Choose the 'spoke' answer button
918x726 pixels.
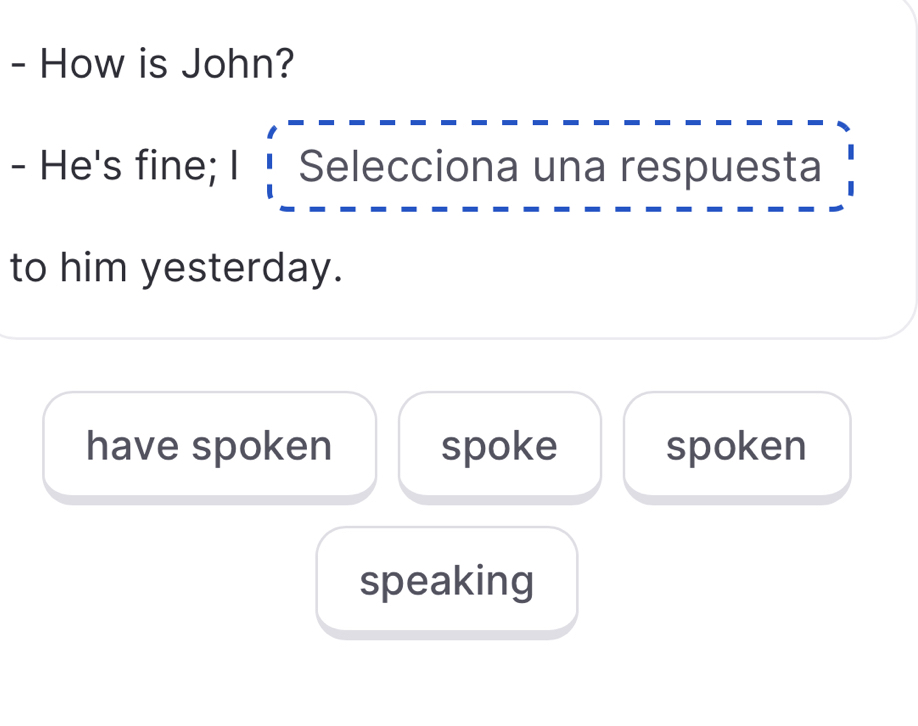click(x=499, y=445)
